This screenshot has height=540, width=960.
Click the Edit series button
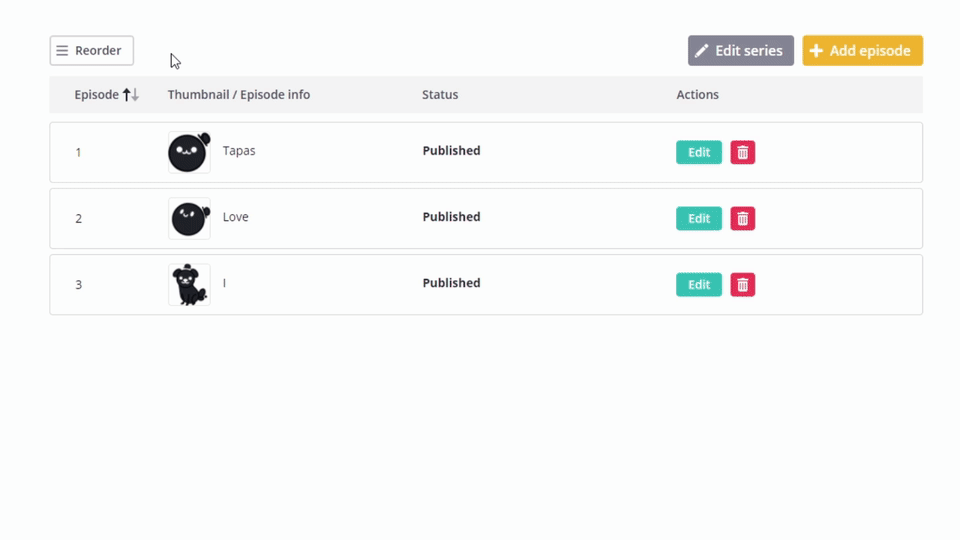(741, 50)
